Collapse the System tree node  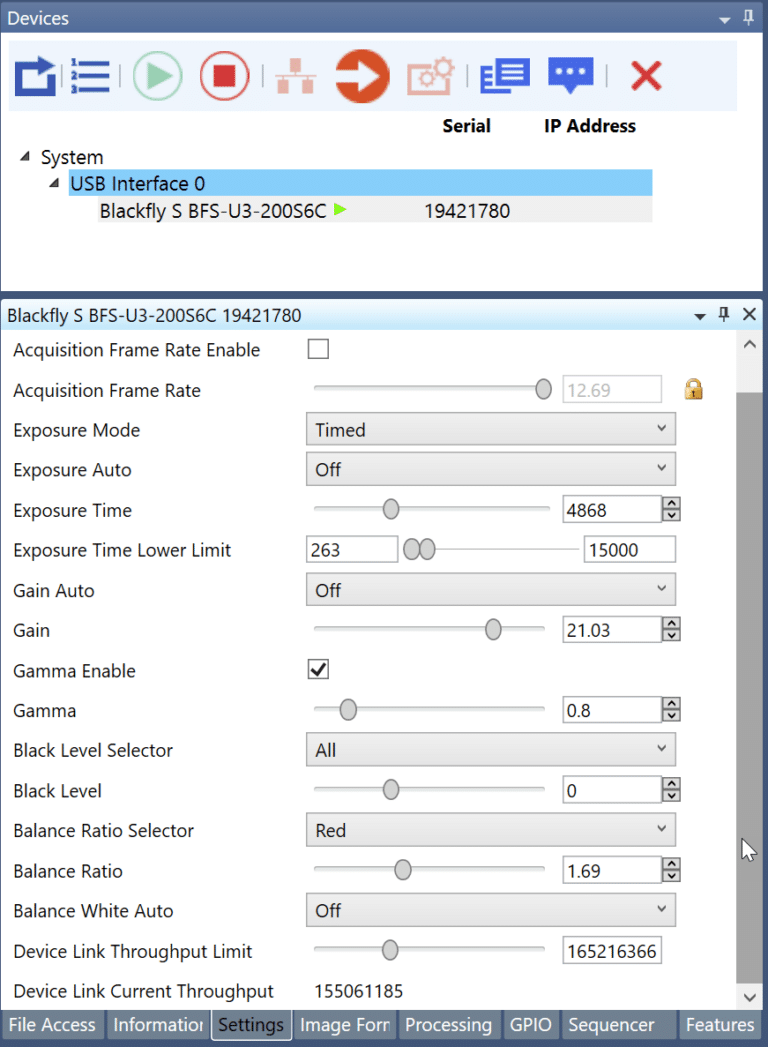[x=25, y=156]
